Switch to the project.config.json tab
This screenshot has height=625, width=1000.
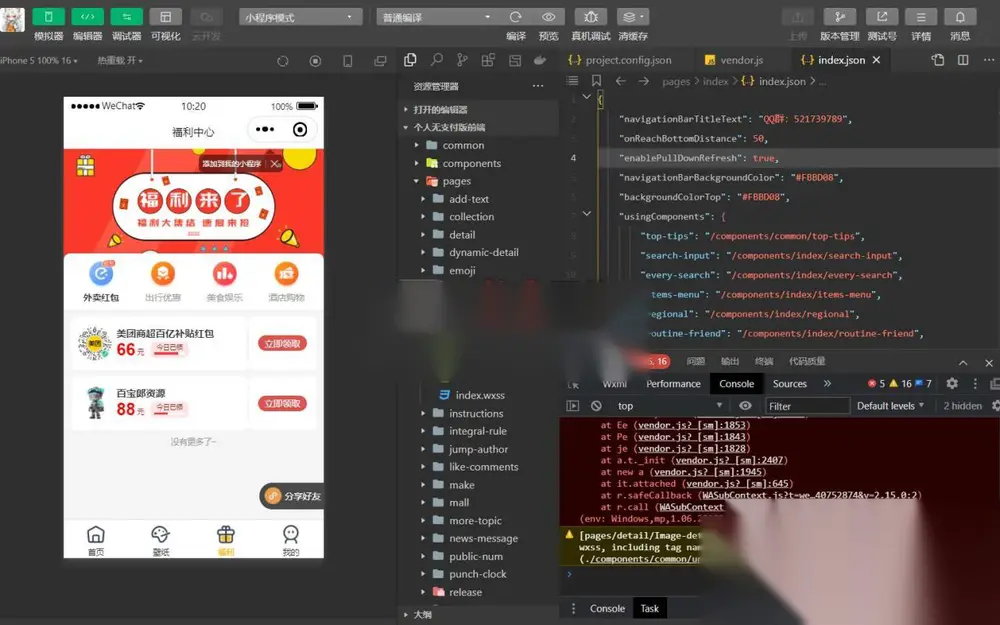(621, 60)
